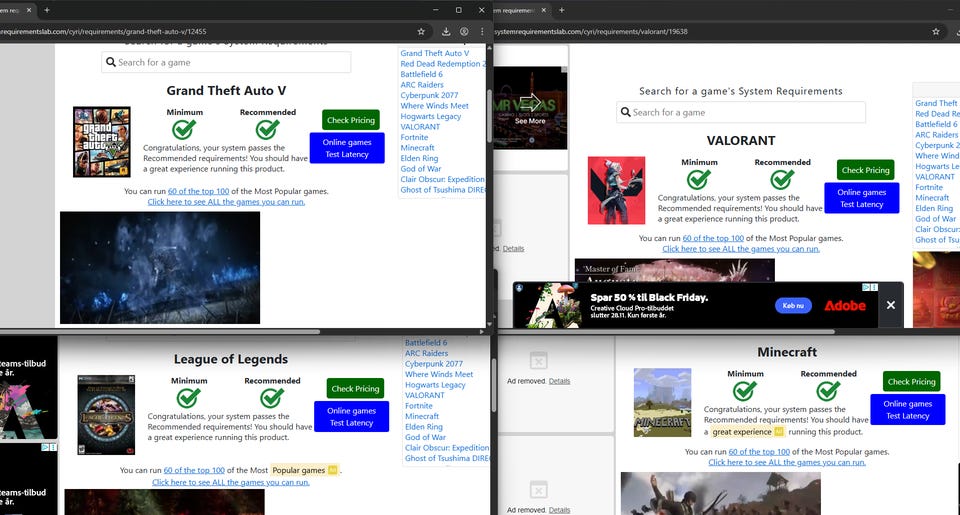
Task: Open Cyberpunk 2077 in League of Legends sidebar
Action: [x=433, y=364]
